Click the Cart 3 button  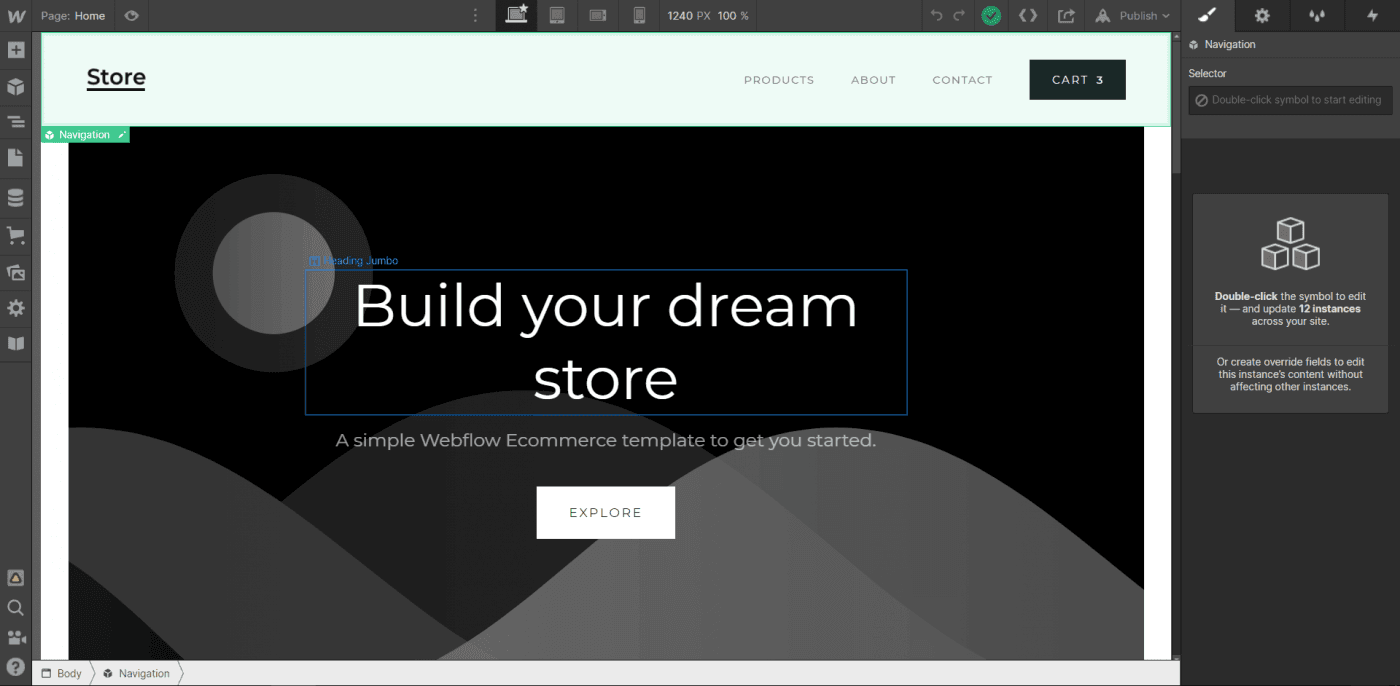tap(1077, 80)
